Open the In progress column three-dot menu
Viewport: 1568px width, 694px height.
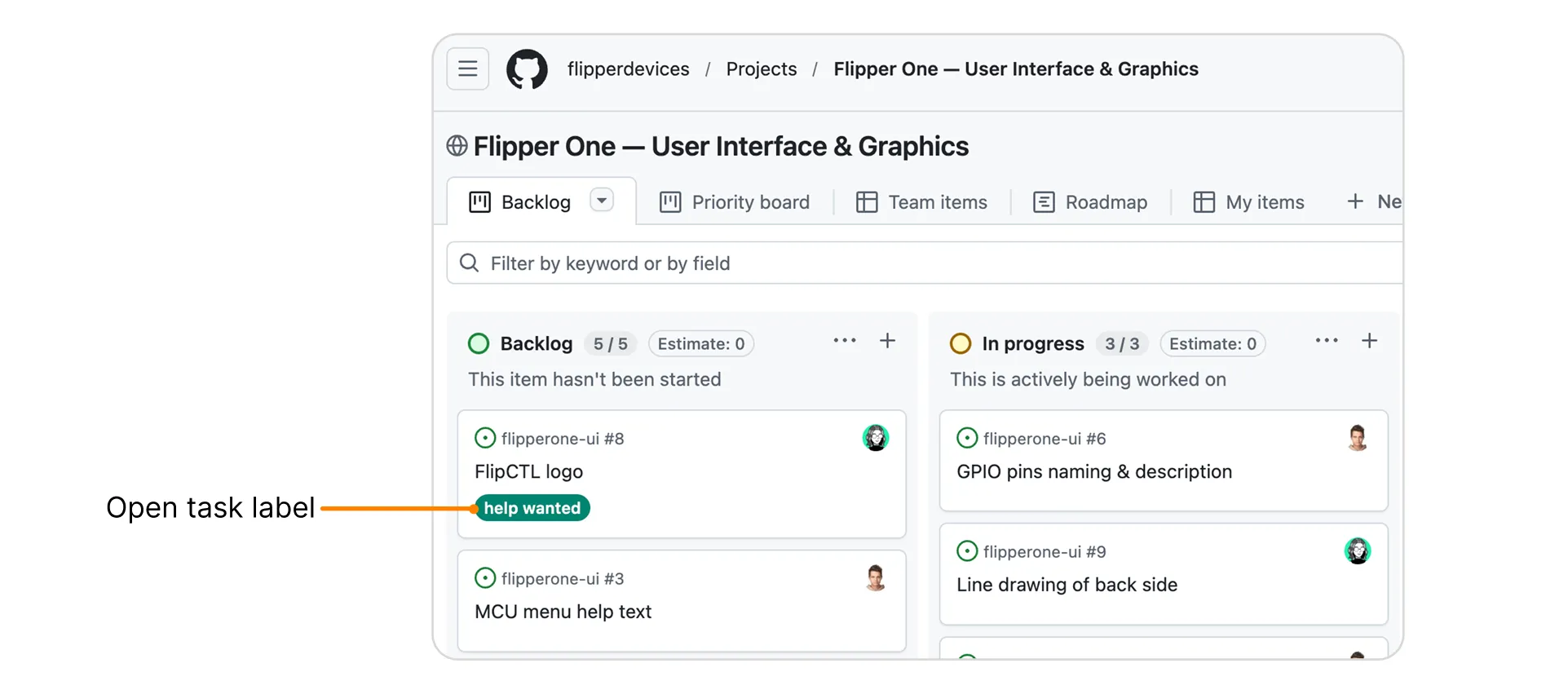pos(1327,341)
